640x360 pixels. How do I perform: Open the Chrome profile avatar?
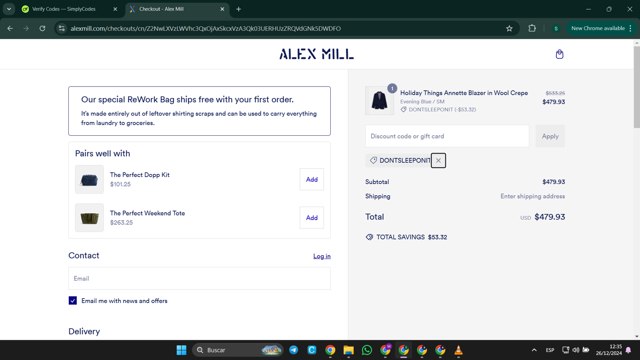coord(556,29)
